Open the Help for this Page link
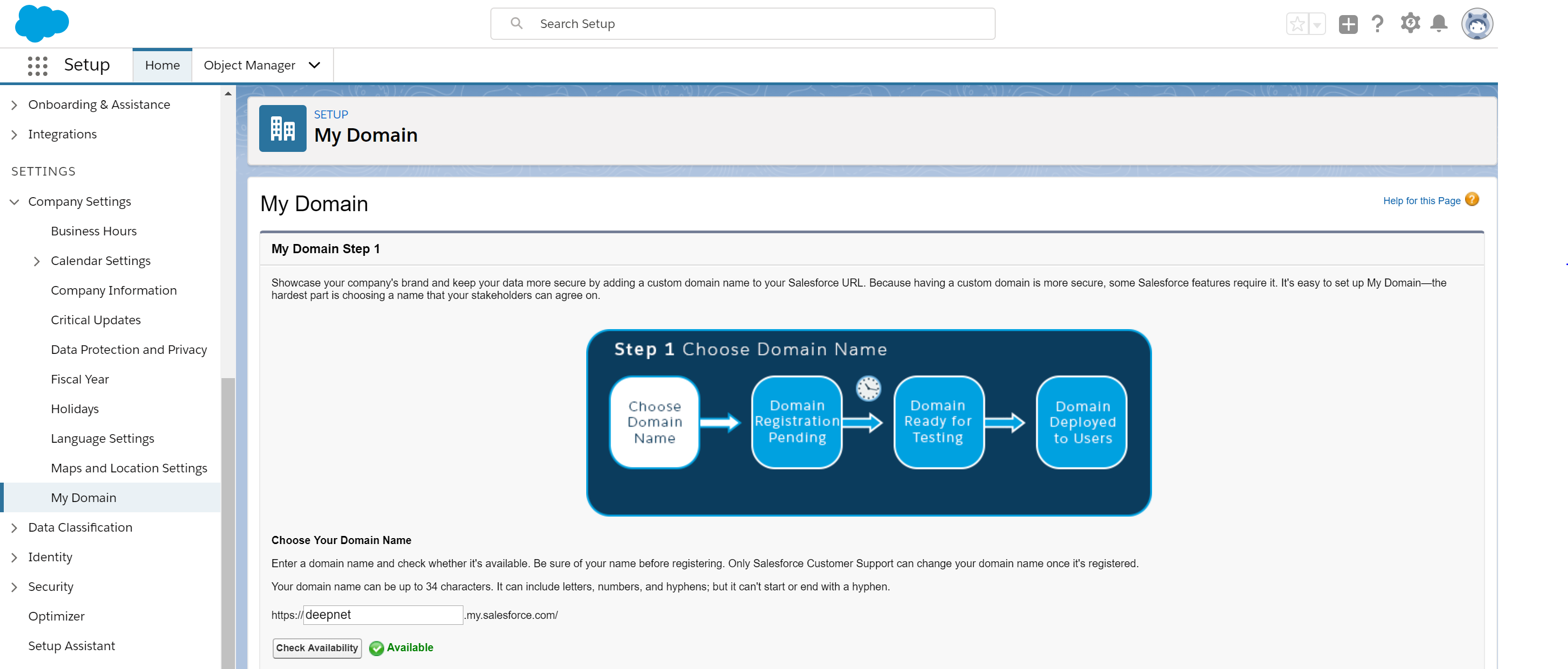Screen dimensions: 1568x669 1421,201
